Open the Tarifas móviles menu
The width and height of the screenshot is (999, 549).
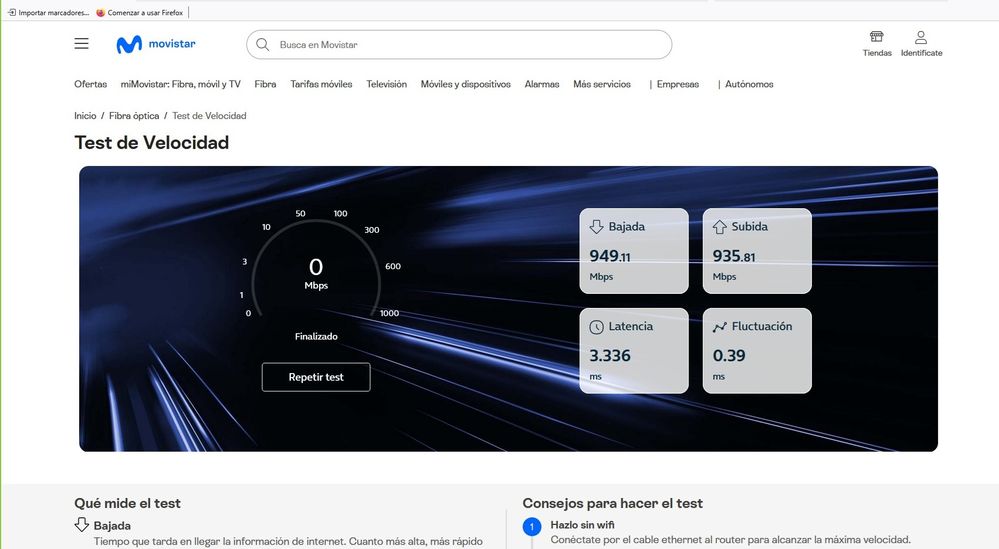point(321,85)
